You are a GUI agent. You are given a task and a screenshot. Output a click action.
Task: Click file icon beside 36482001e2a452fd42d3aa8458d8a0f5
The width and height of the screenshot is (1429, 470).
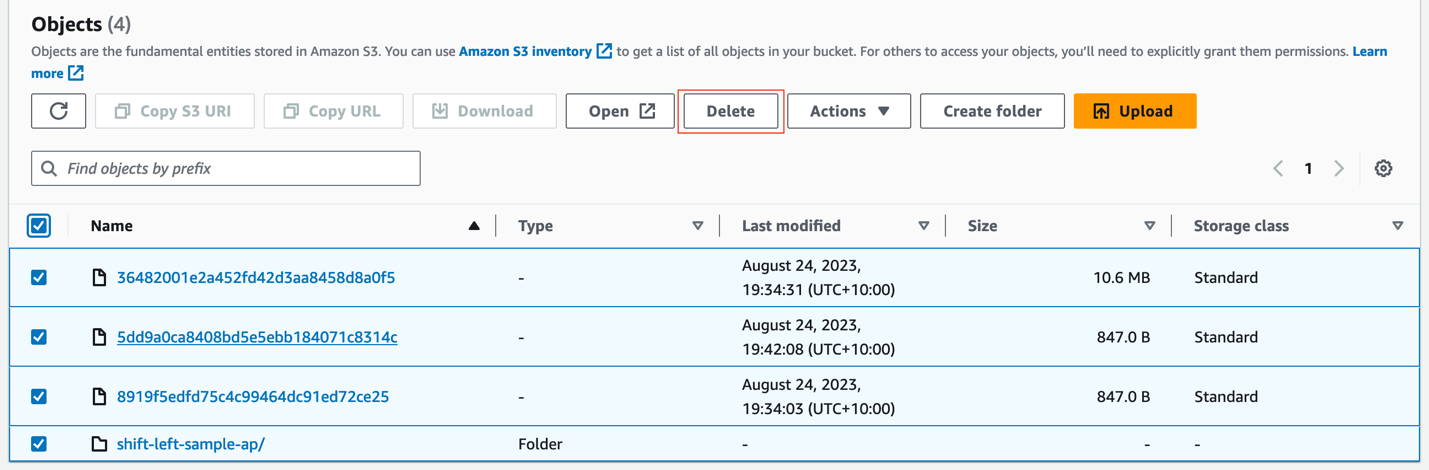tap(99, 277)
